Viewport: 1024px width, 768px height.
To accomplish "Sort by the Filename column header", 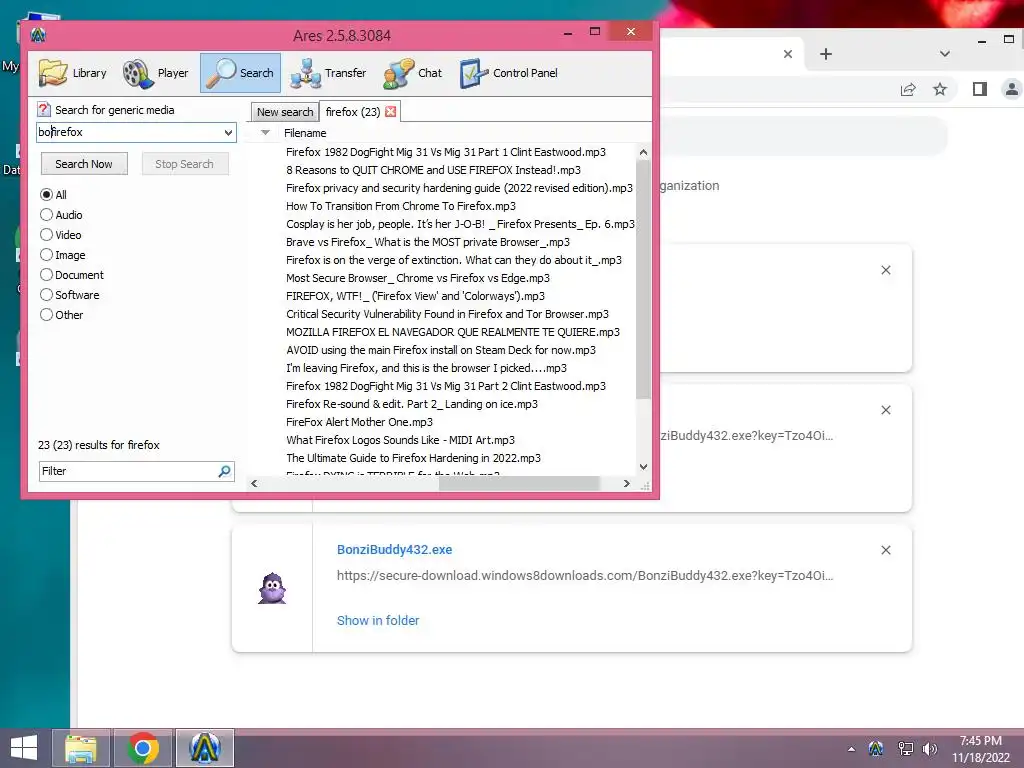I will (305, 133).
